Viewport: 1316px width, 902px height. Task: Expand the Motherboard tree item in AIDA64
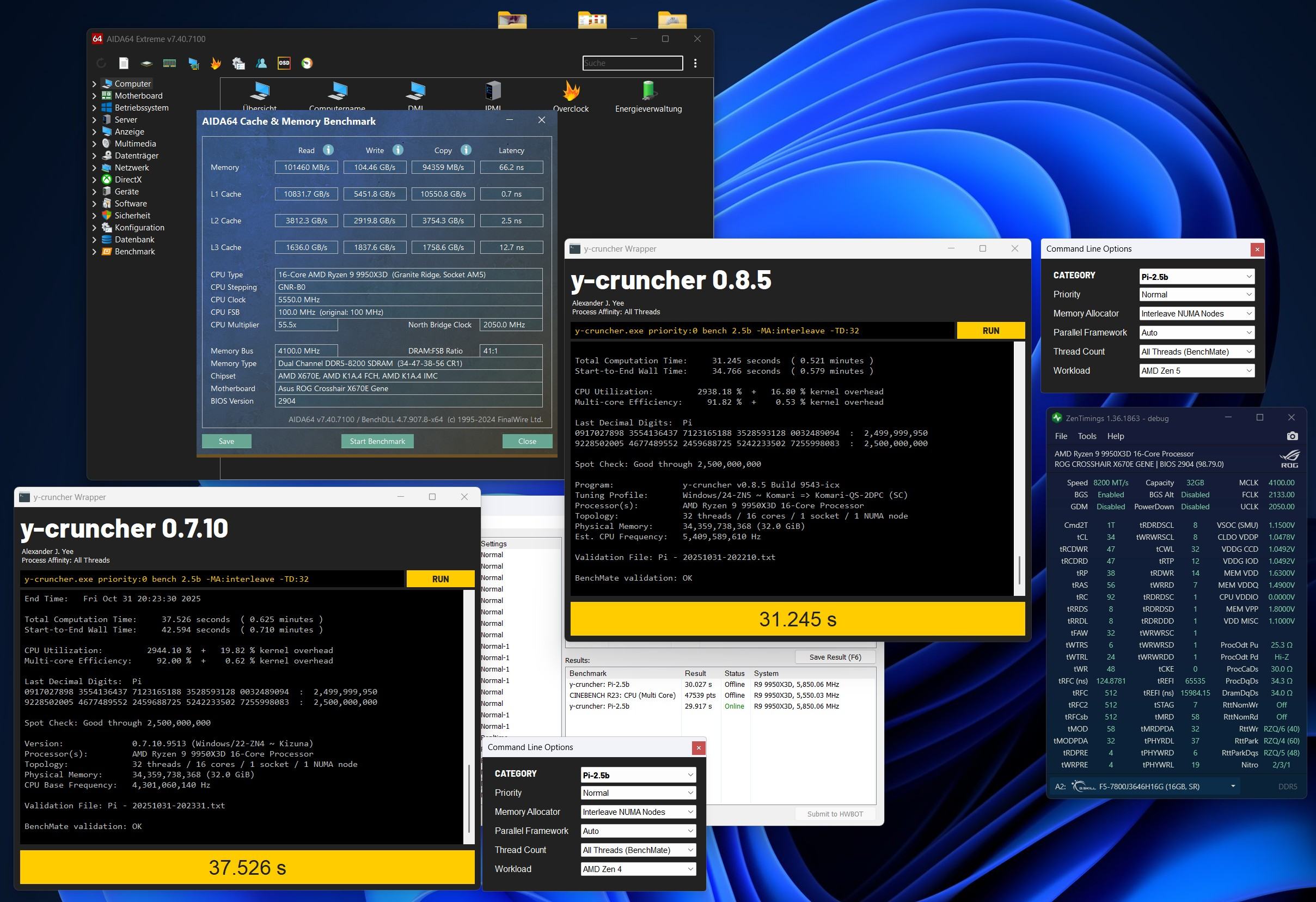coord(95,95)
